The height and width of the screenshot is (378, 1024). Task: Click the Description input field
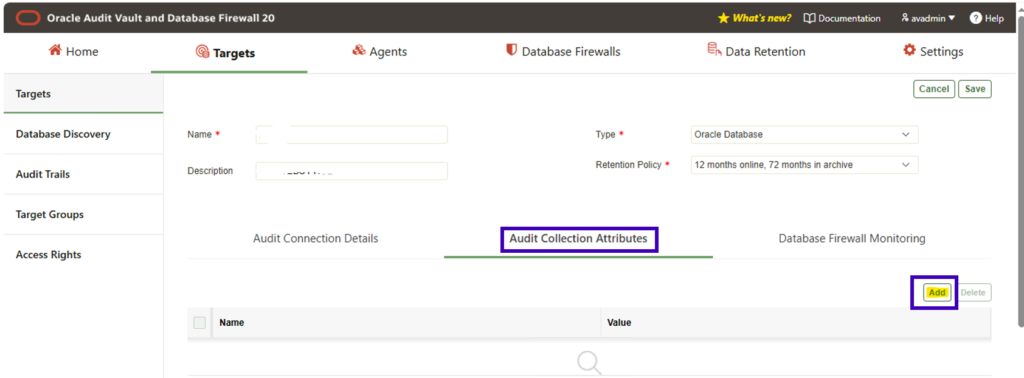point(351,171)
